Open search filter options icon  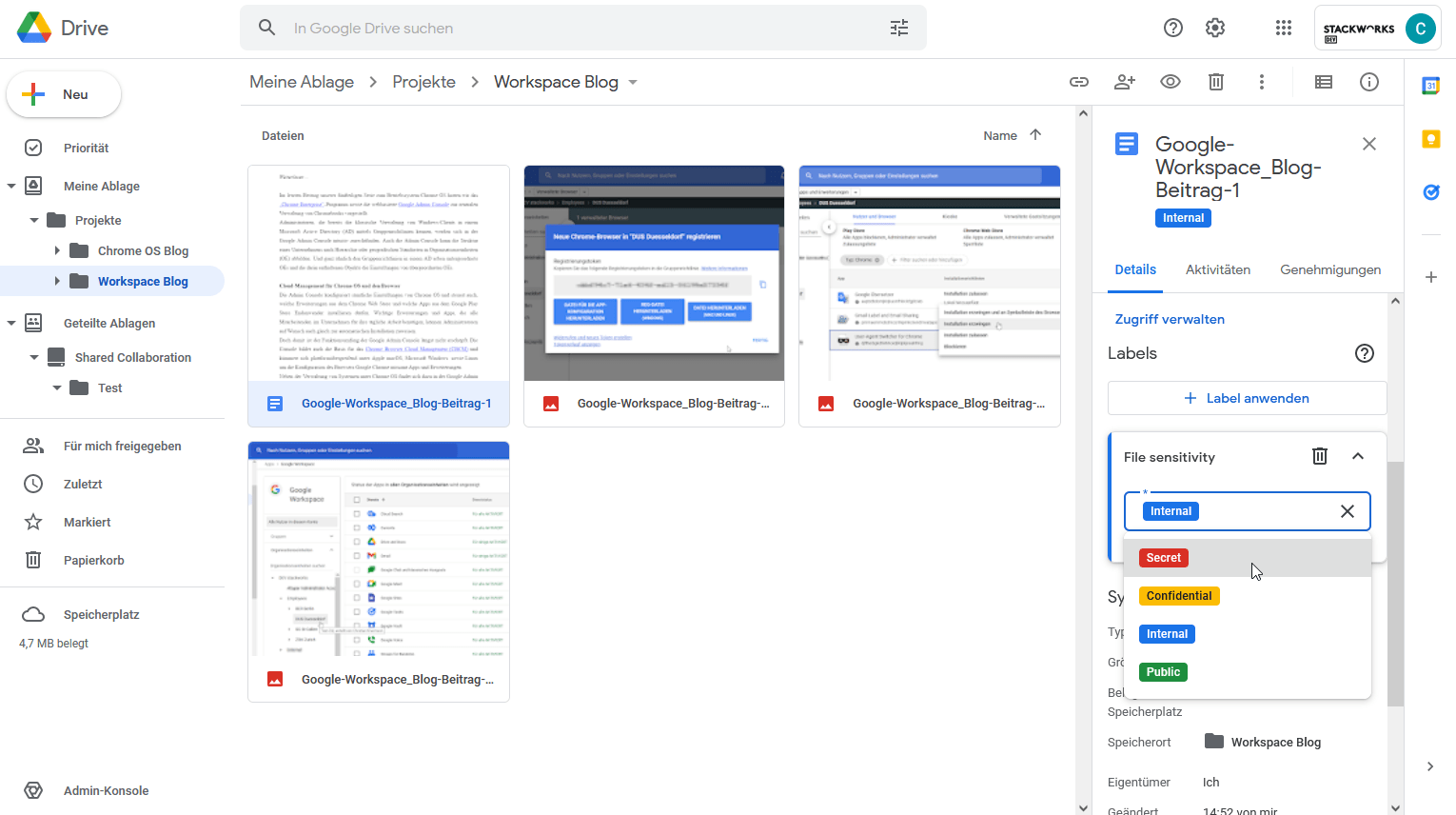click(899, 28)
